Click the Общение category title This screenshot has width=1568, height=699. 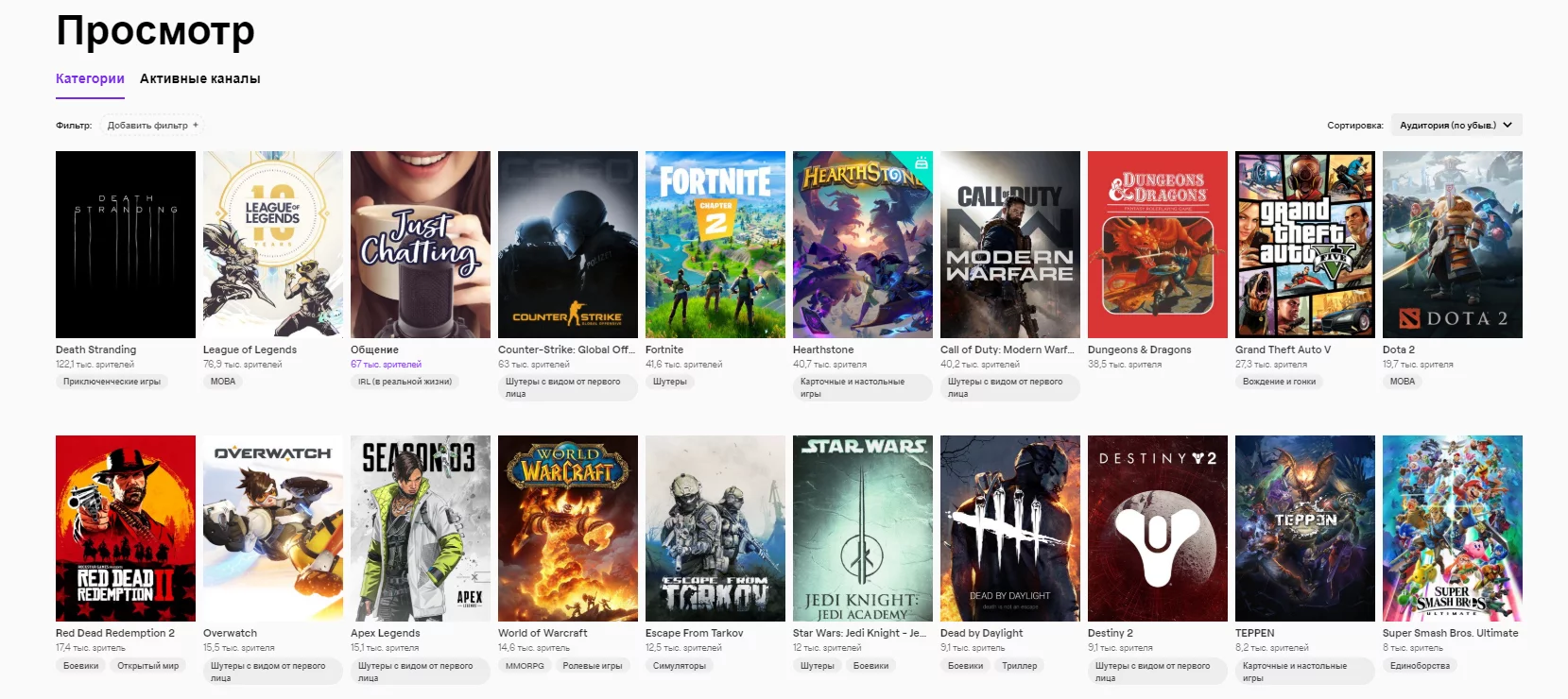coord(374,349)
